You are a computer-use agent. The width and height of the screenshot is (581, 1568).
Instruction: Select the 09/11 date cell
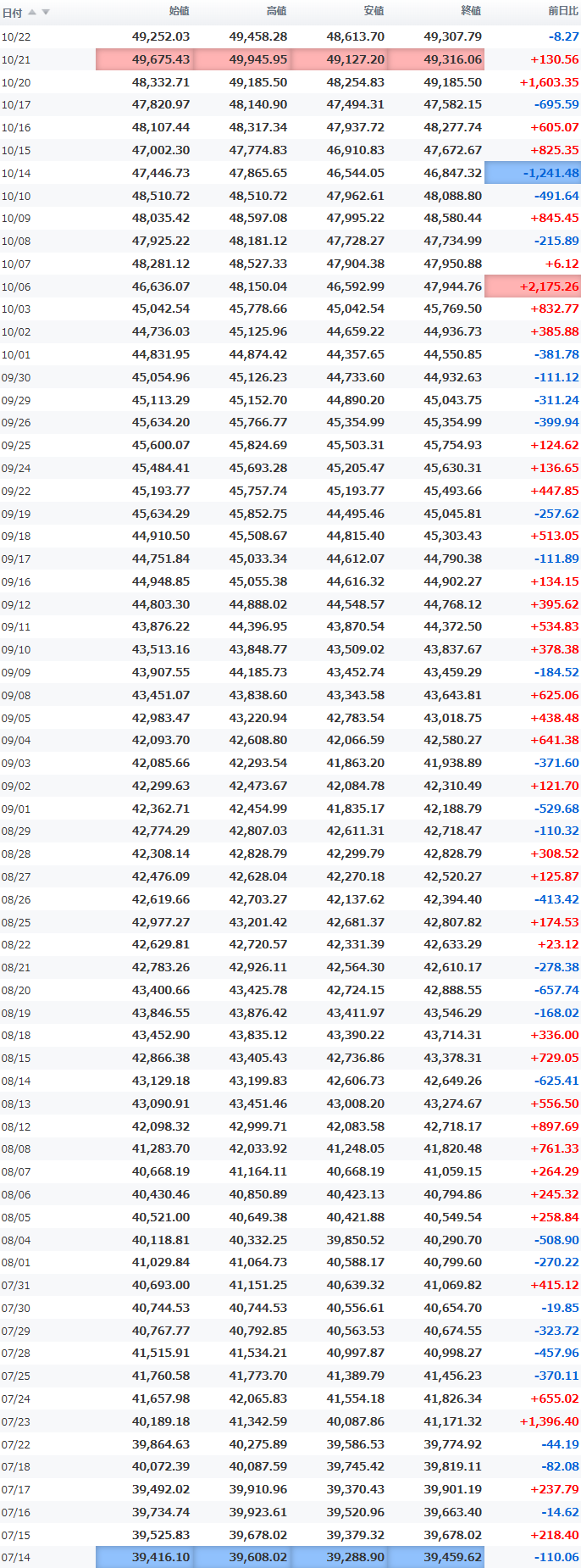pyautogui.click(x=16, y=627)
